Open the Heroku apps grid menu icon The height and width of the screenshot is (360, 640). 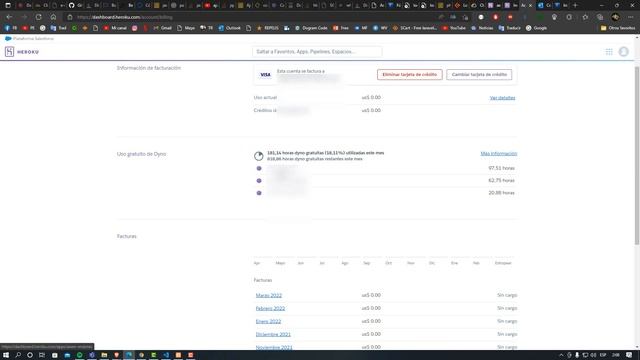click(609, 52)
